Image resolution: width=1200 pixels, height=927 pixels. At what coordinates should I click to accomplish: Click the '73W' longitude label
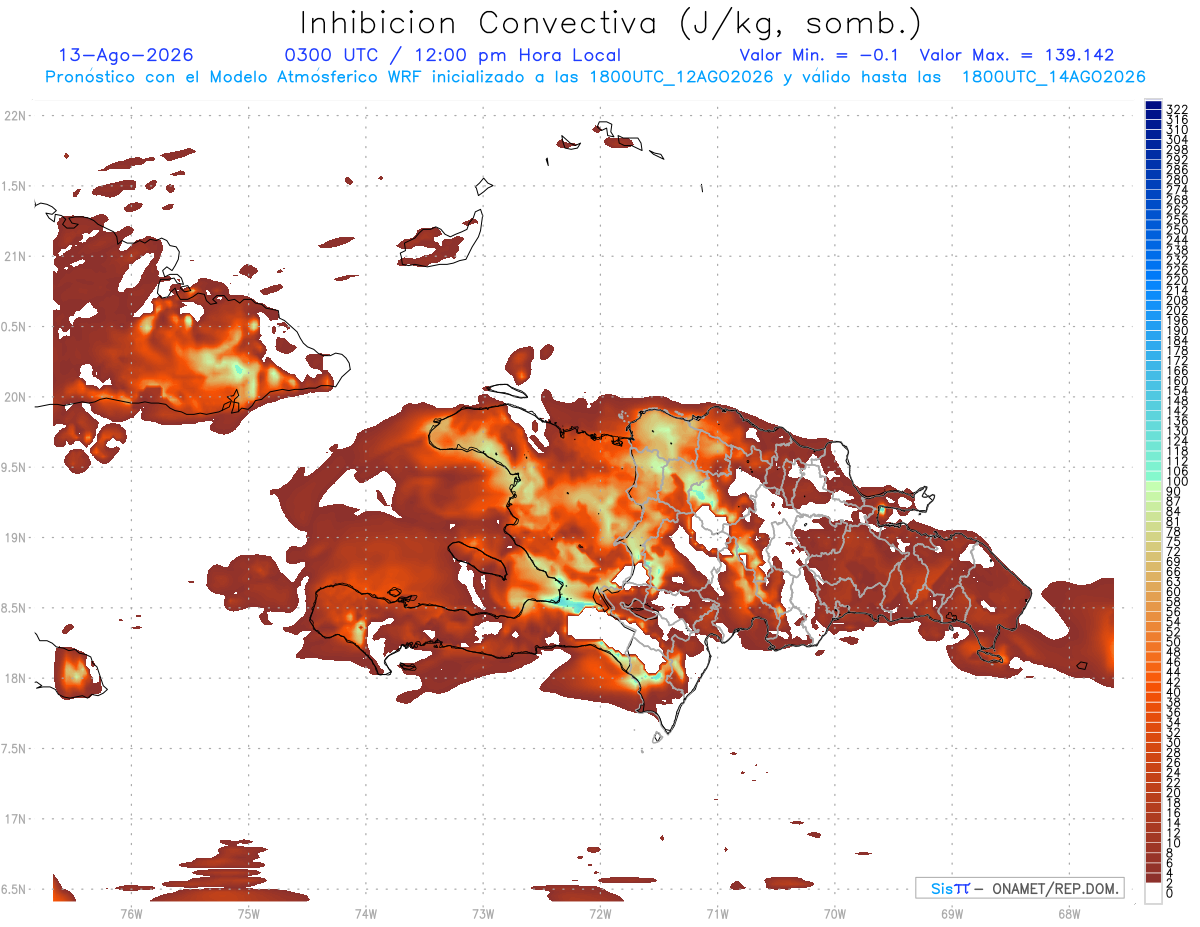click(483, 913)
